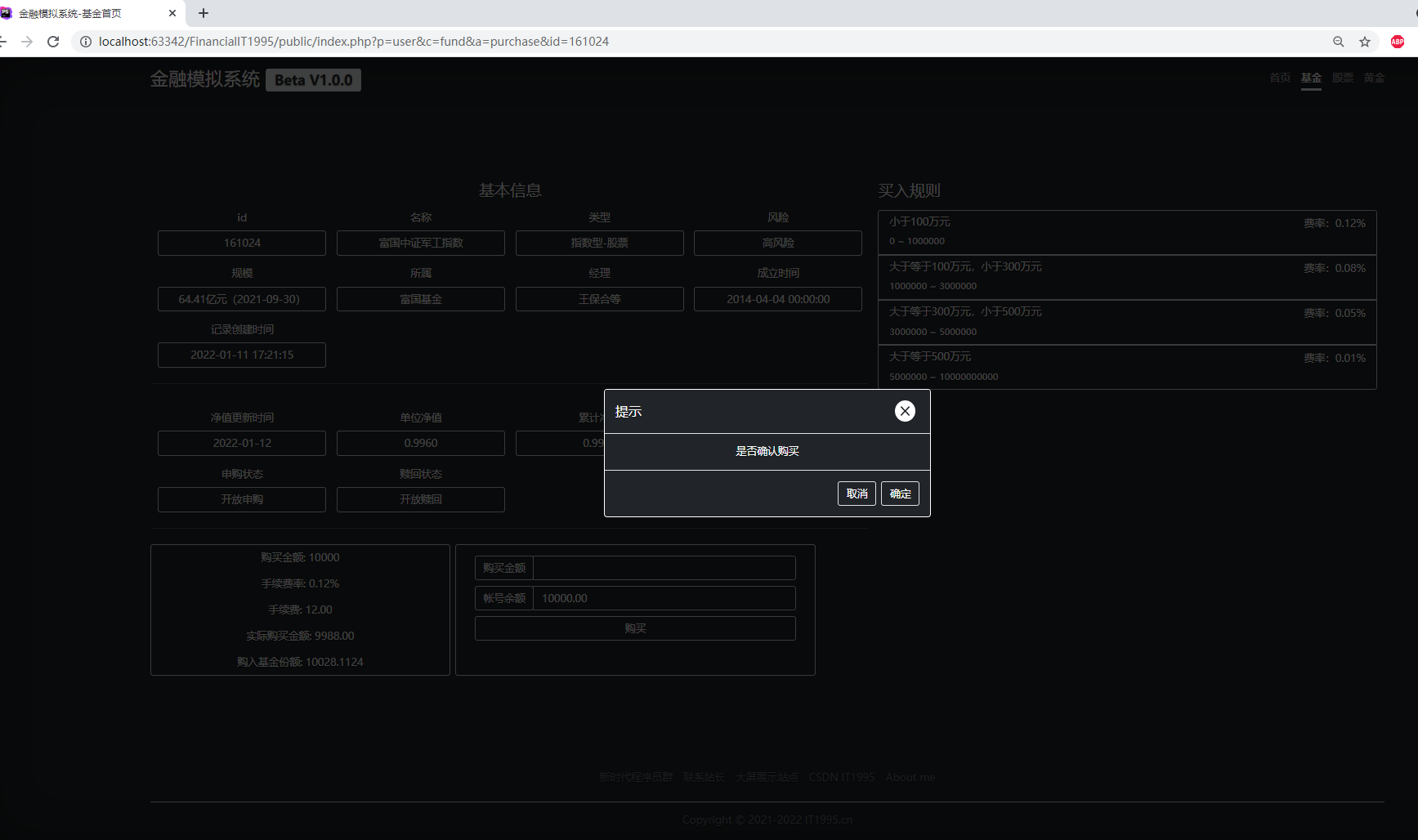Open site info via the circled-i icon

(86, 41)
